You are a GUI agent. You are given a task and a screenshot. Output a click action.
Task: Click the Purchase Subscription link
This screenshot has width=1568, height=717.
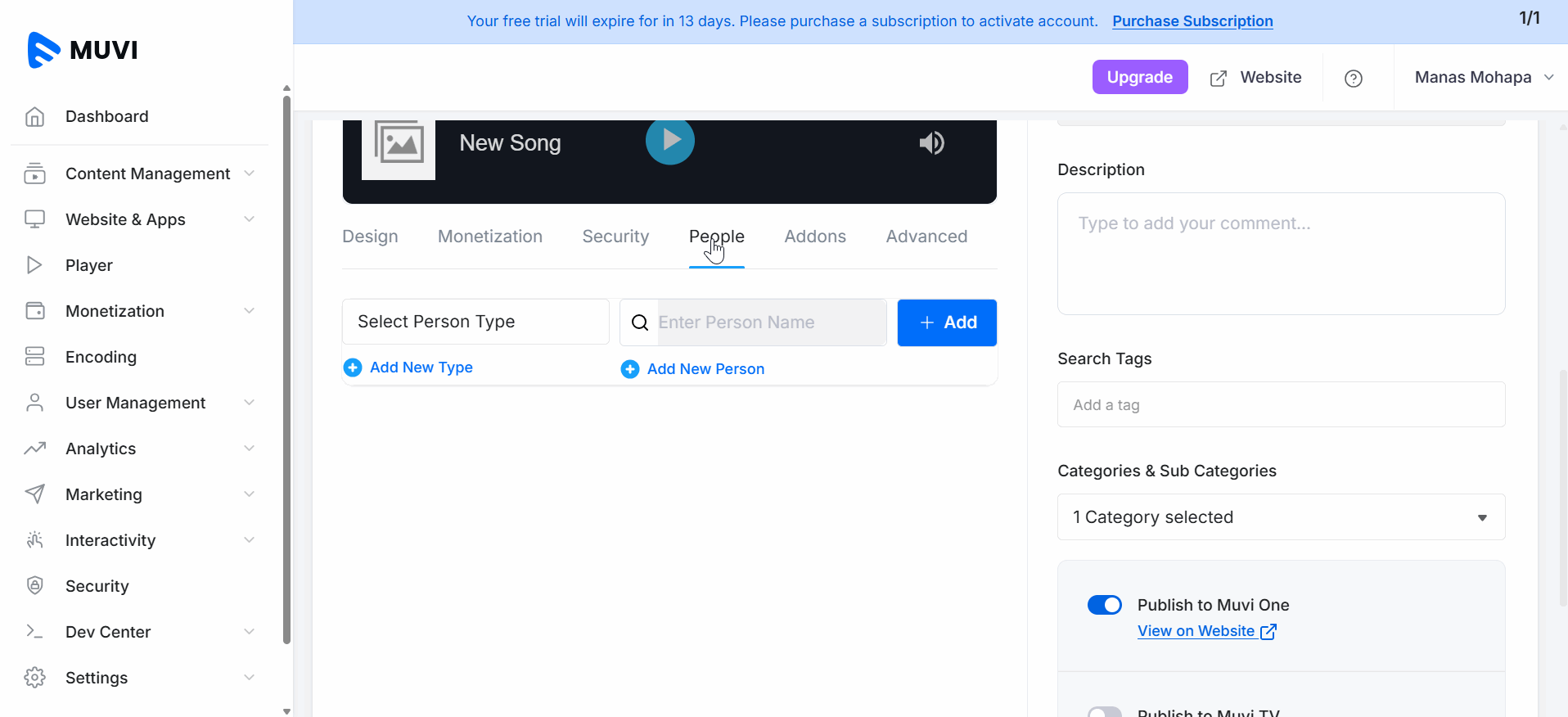coord(1192,21)
